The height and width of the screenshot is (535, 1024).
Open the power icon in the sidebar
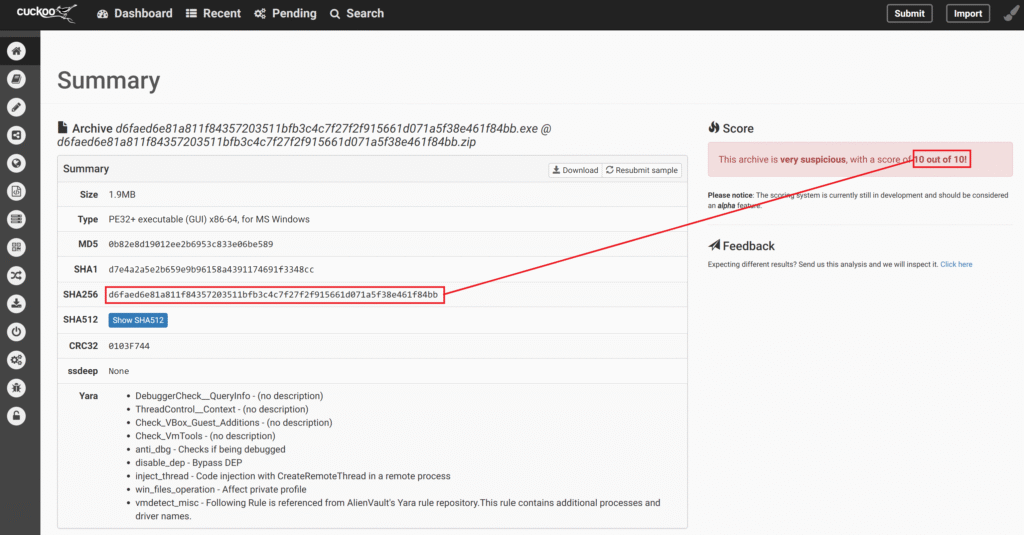coord(16,331)
